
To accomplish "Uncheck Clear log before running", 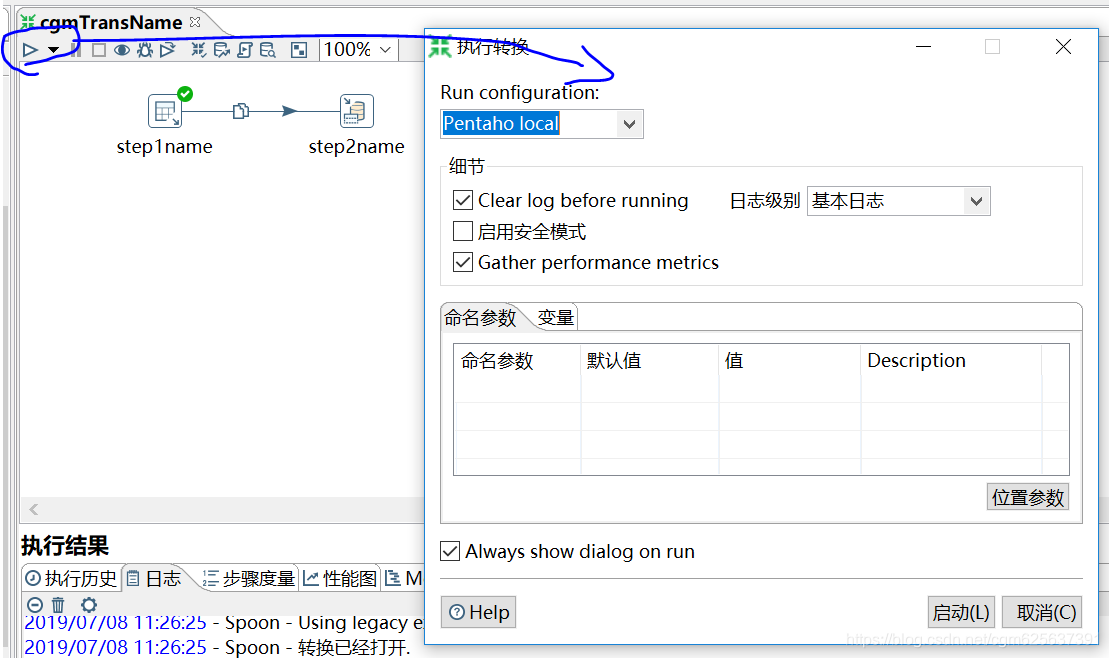I will (462, 200).
